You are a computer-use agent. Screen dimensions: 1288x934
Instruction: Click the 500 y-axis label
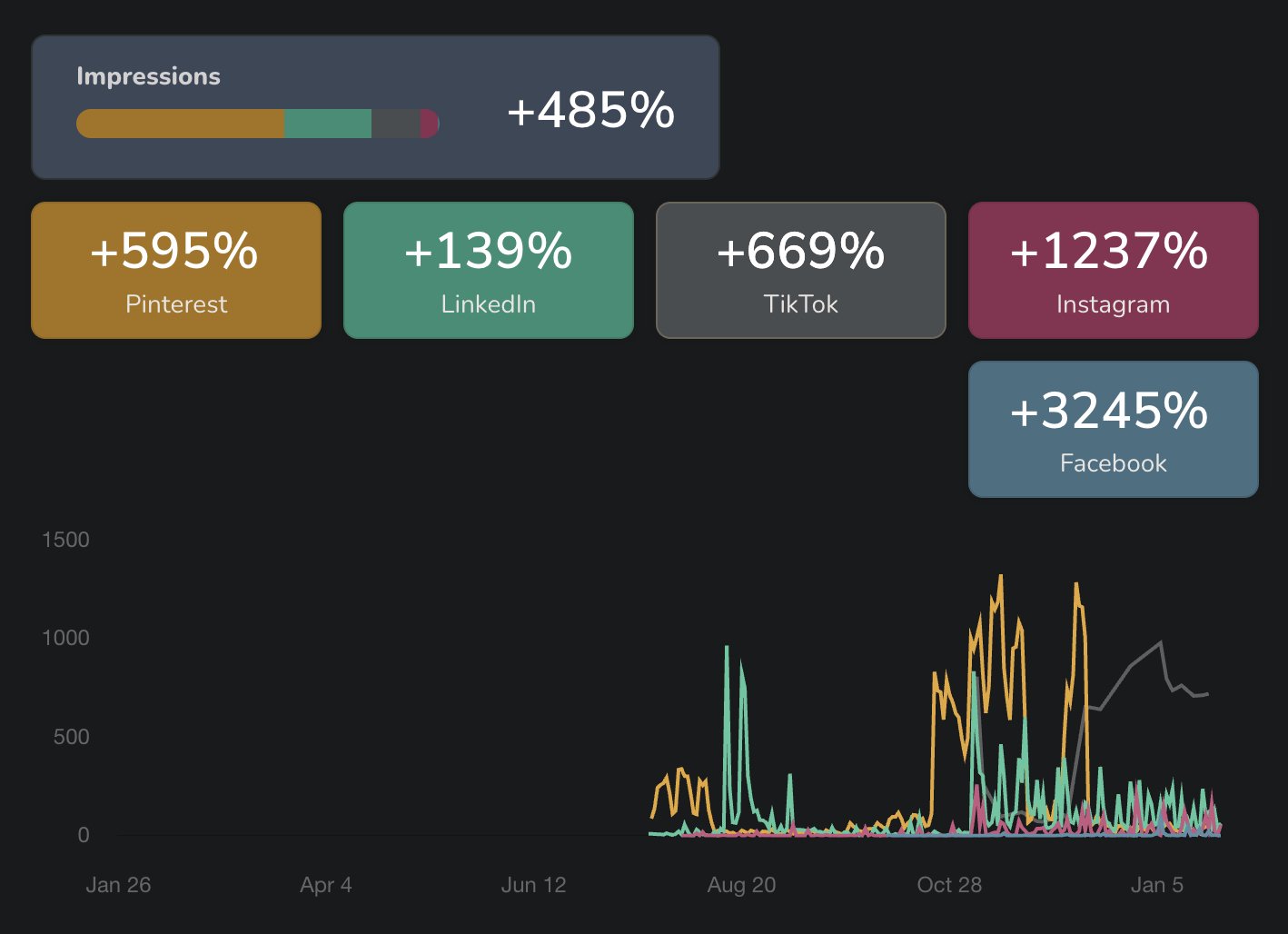[x=71, y=737]
